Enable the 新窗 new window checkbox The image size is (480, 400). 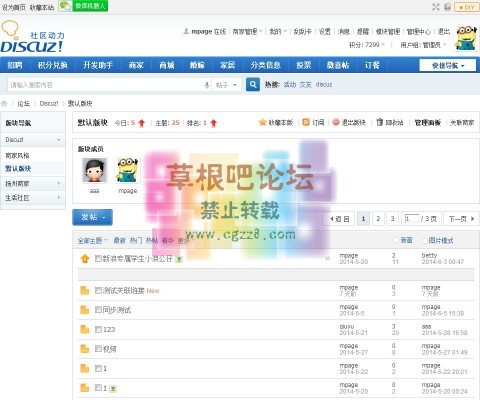(x=396, y=240)
